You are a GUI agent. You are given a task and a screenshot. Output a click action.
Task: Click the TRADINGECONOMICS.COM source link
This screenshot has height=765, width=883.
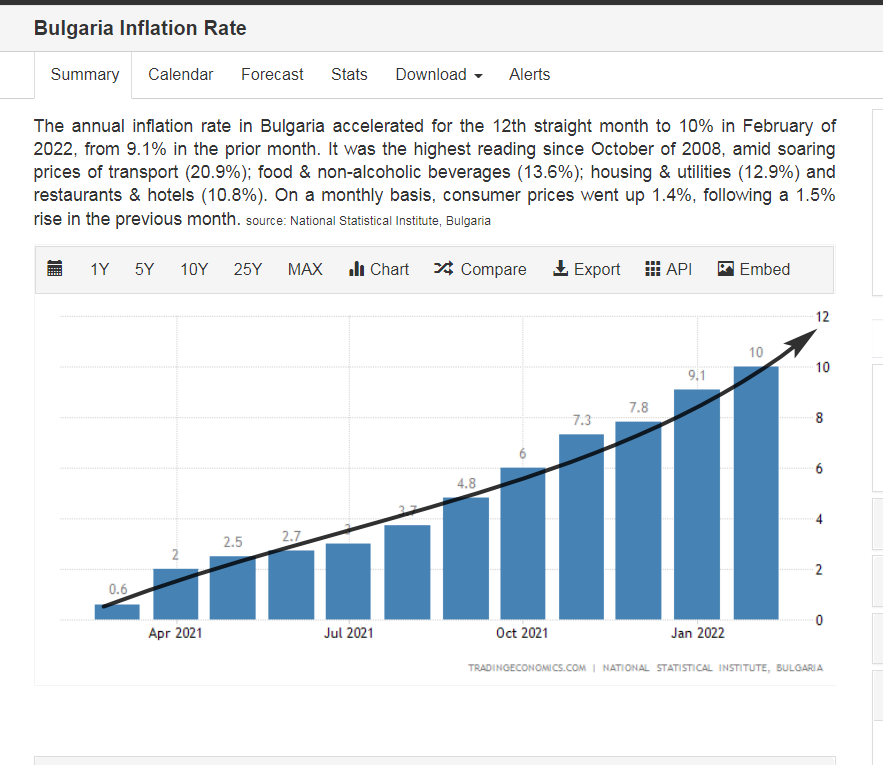(527, 667)
